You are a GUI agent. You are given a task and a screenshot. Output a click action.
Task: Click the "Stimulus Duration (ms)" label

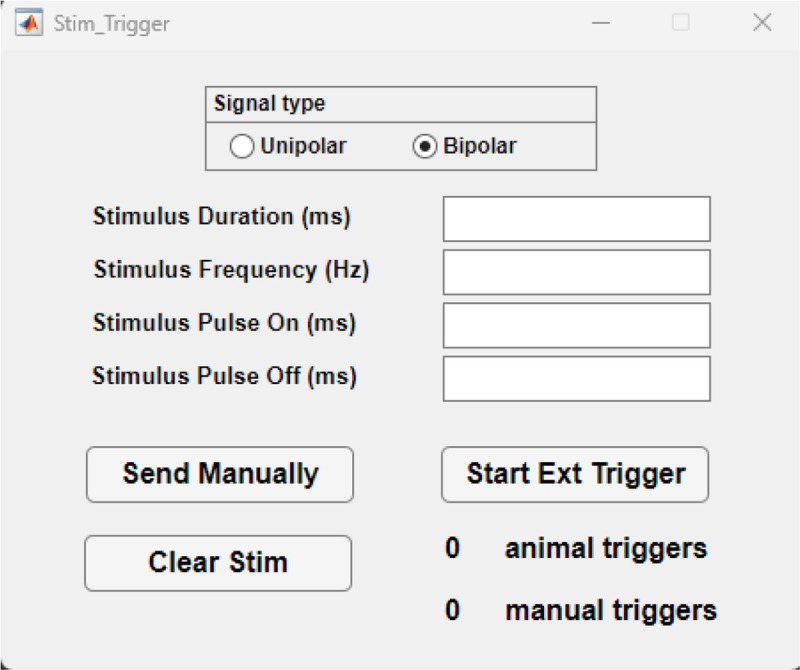tap(222, 217)
